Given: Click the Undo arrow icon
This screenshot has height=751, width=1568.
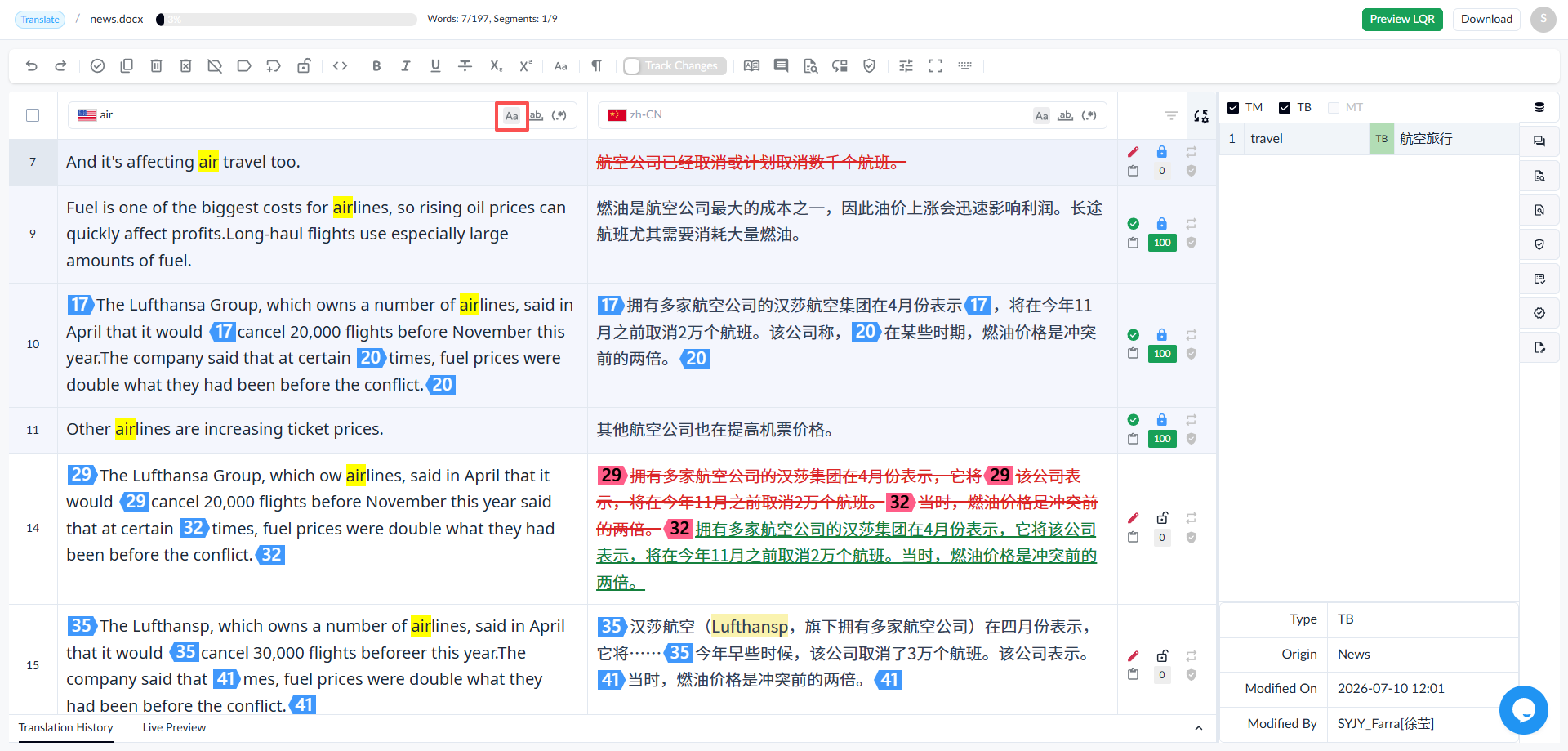Looking at the screenshot, I should click(x=32, y=66).
